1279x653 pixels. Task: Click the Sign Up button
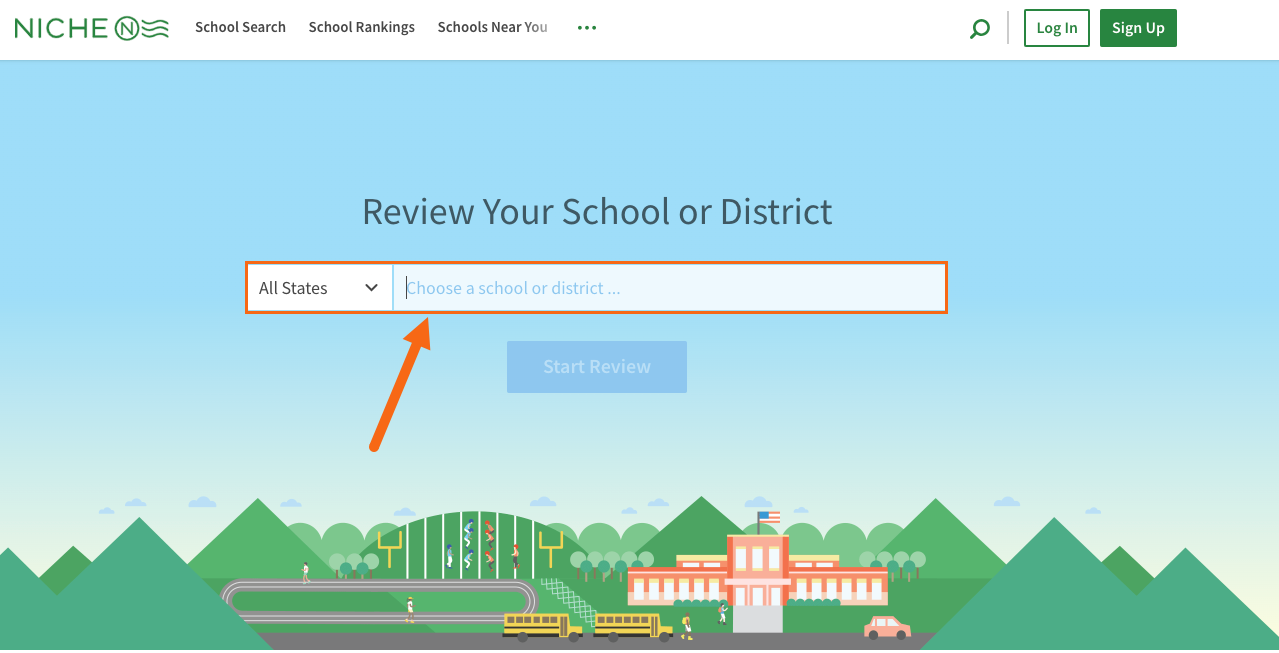click(x=1138, y=28)
